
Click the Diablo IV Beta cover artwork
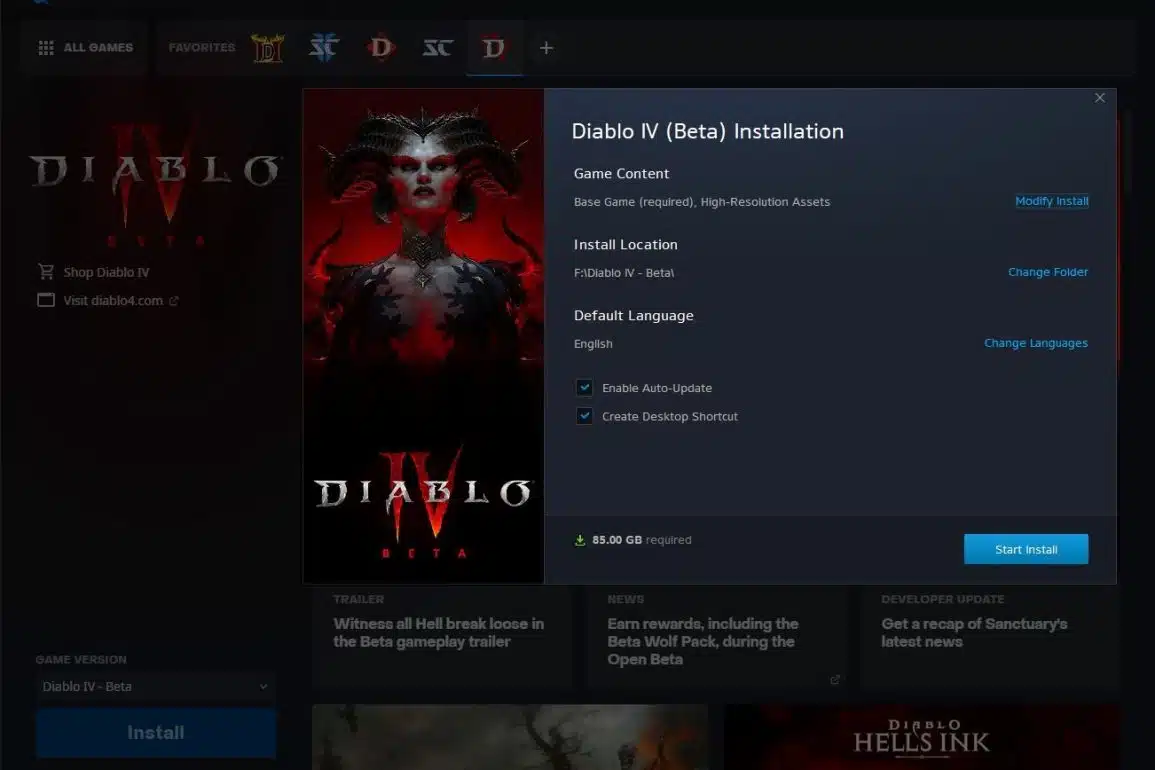(x=424, y=336)
